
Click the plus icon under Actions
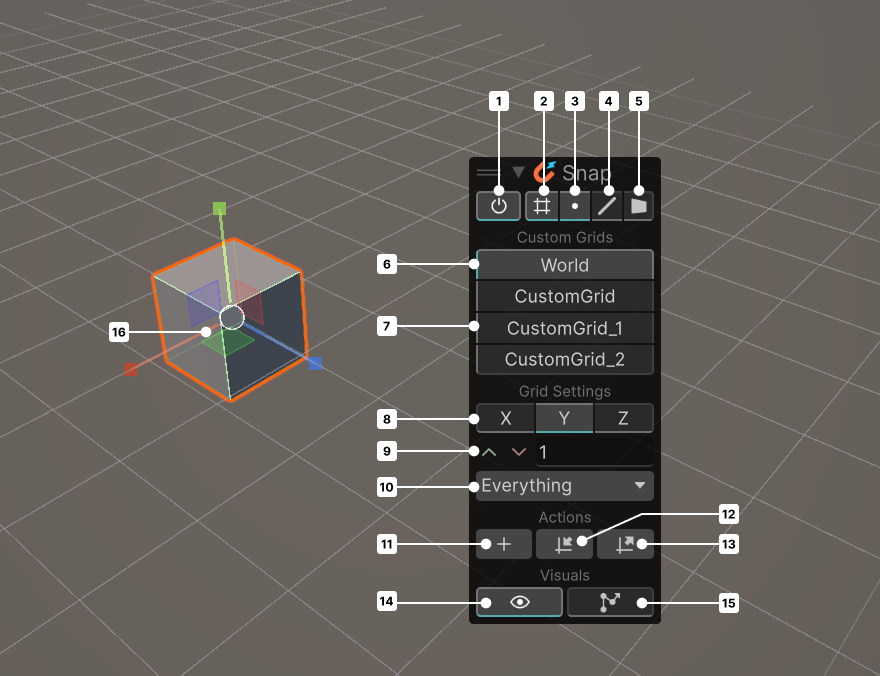pos(504,544)
